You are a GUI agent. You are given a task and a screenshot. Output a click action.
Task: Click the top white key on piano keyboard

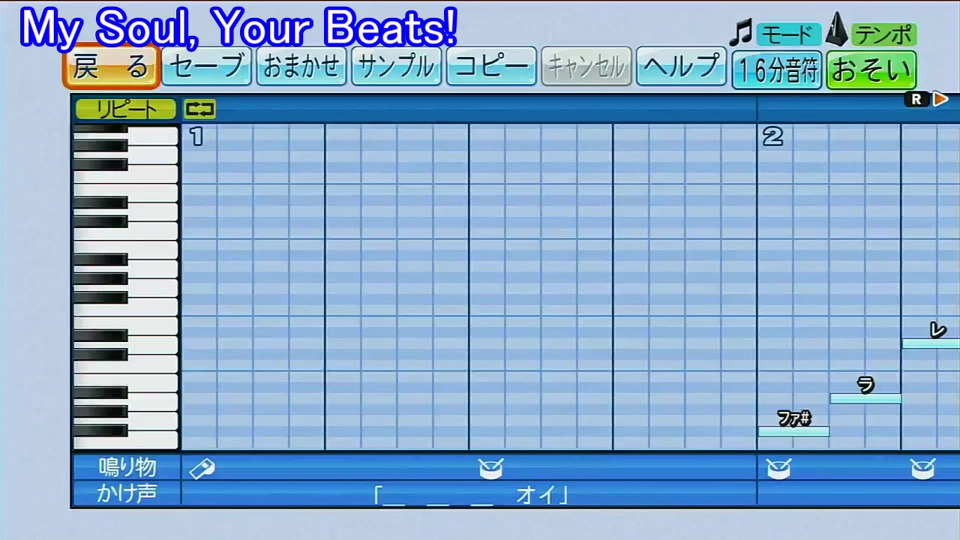point(153,136)
